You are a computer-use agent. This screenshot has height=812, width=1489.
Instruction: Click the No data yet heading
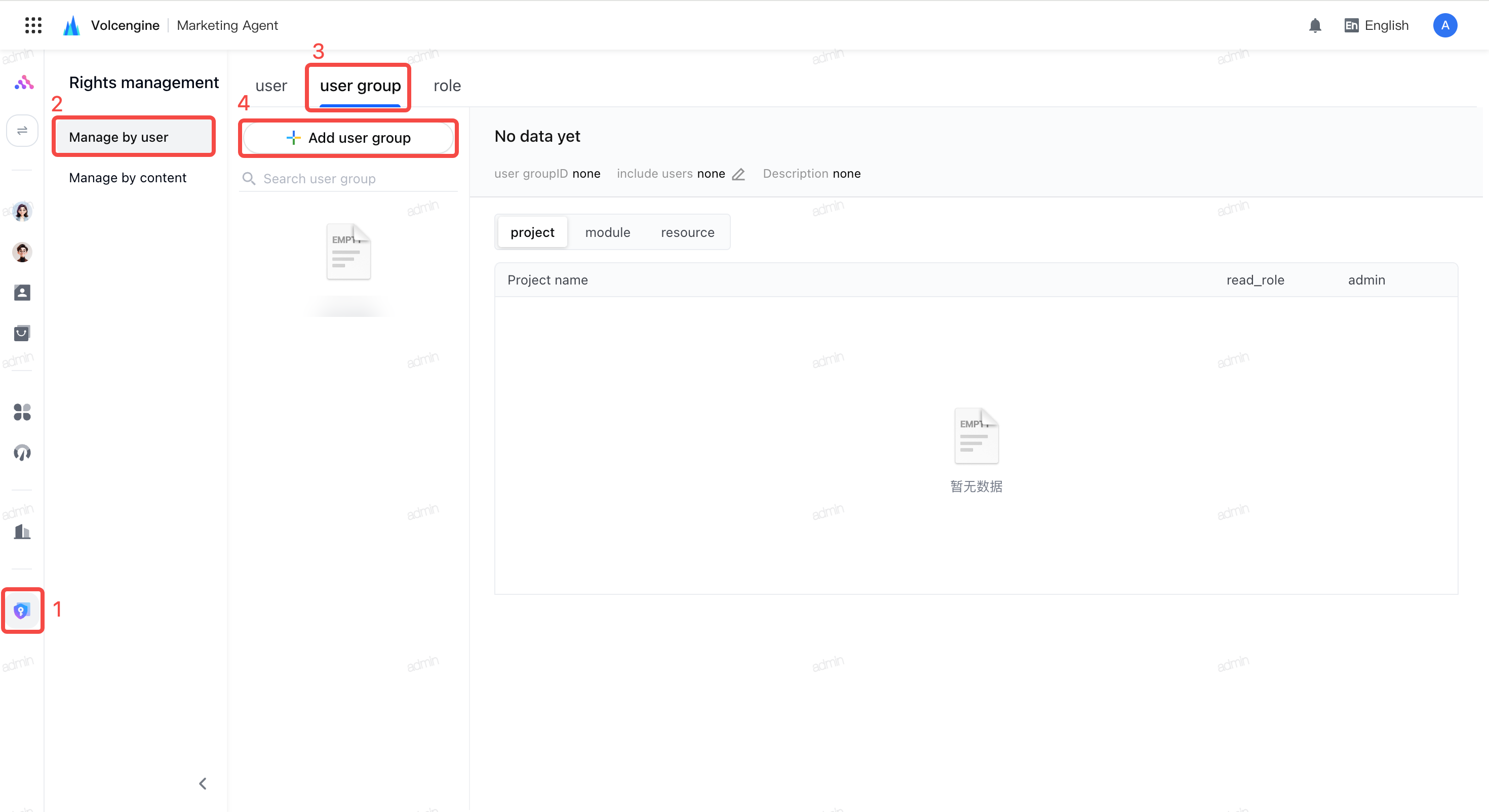[x=537, y=136]
